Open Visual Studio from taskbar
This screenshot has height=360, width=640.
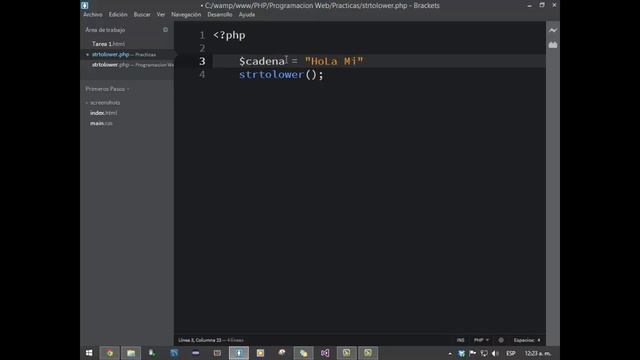tap(325, 353)
